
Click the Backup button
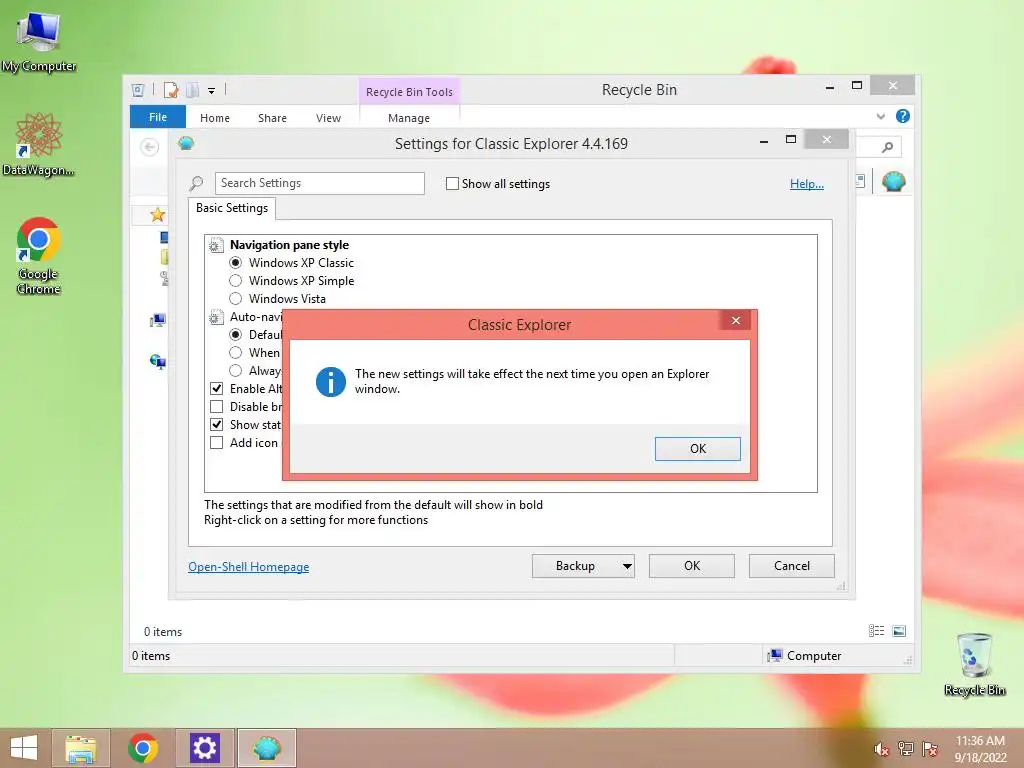click(575, 566)
